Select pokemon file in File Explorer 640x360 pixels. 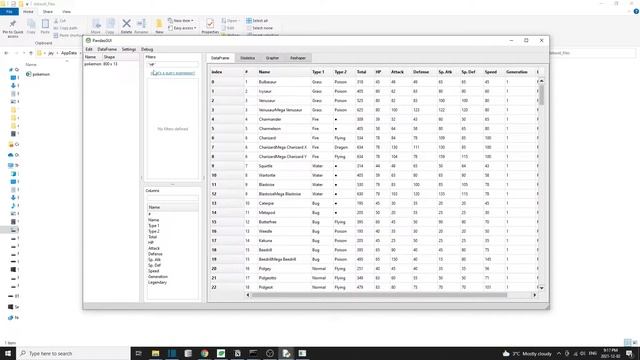(x=38, y=74)
